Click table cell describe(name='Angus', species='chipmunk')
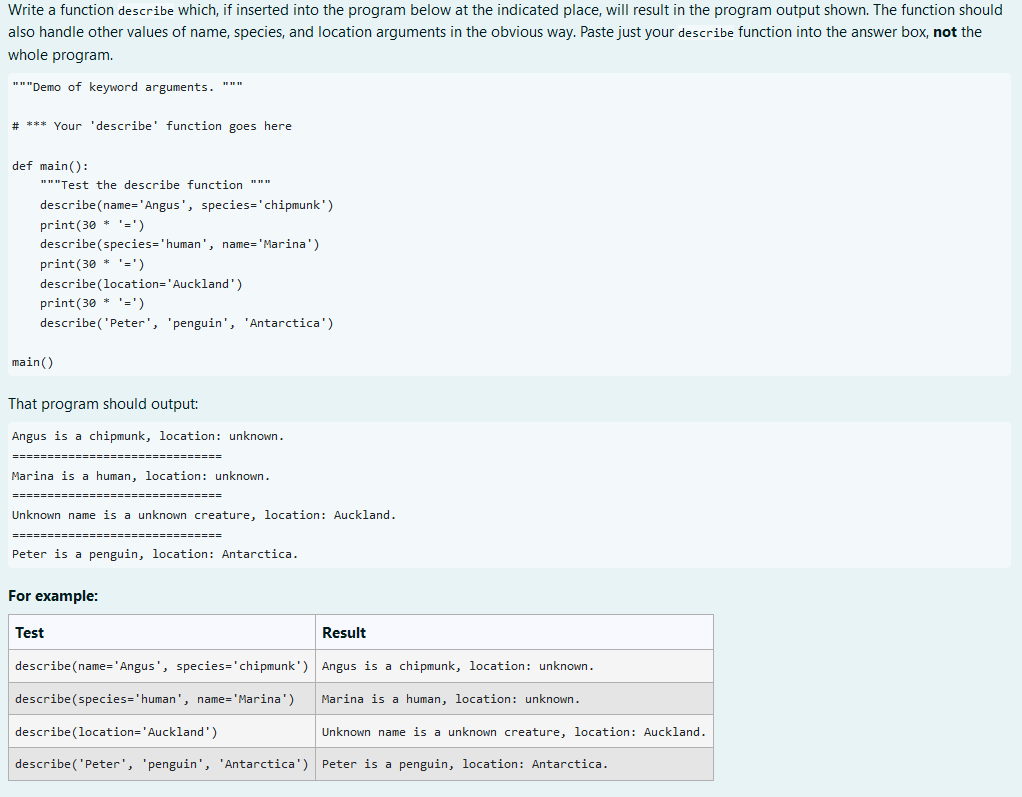The height and width of the screenshot is (797, 1022). pyautogui.click(x=162, y=666)
